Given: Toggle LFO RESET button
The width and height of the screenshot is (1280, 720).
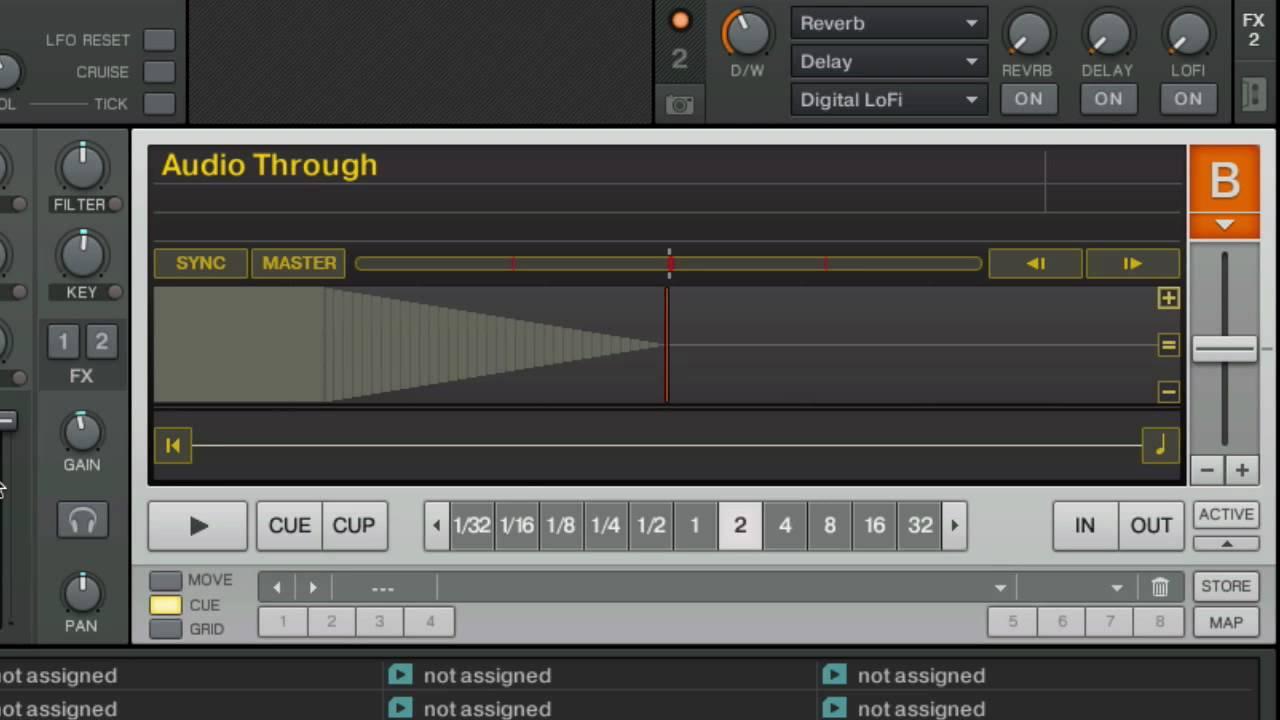Looking at the screenshot, I should [159, 40].
